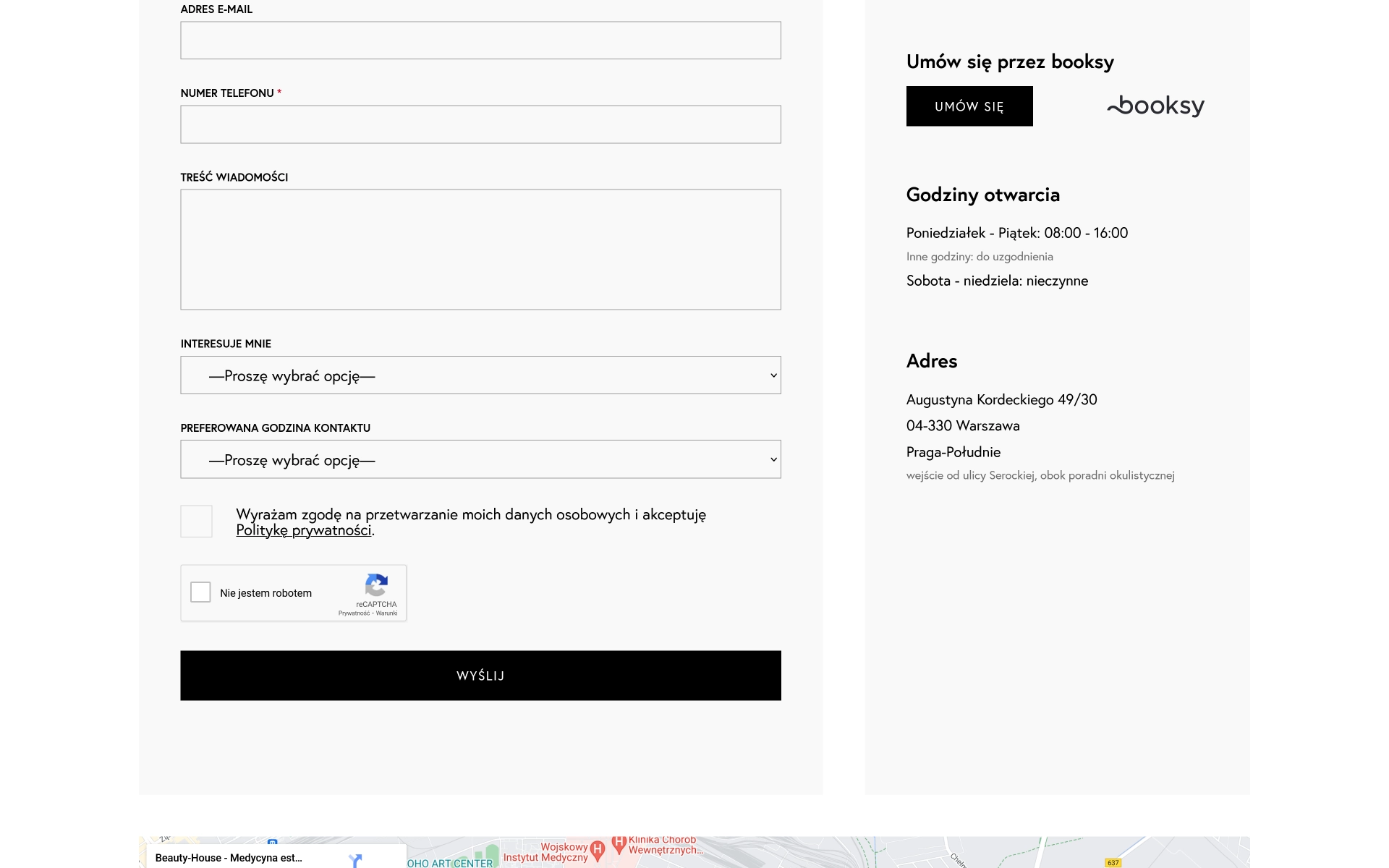Click into the Numer telefonu field

(x=480, y=124)
